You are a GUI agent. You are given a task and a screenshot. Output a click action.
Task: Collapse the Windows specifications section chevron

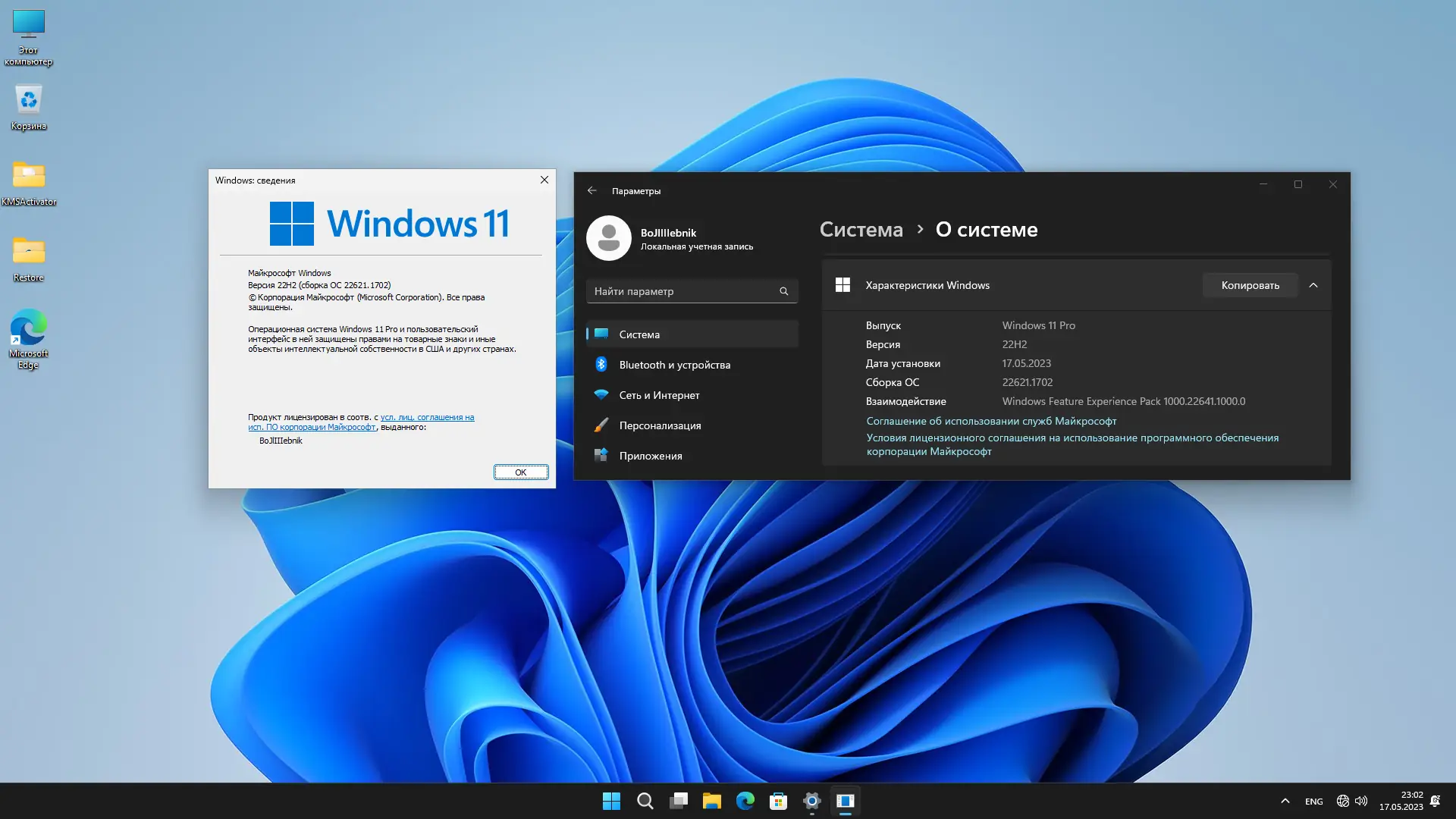(x=1313, y=285)
